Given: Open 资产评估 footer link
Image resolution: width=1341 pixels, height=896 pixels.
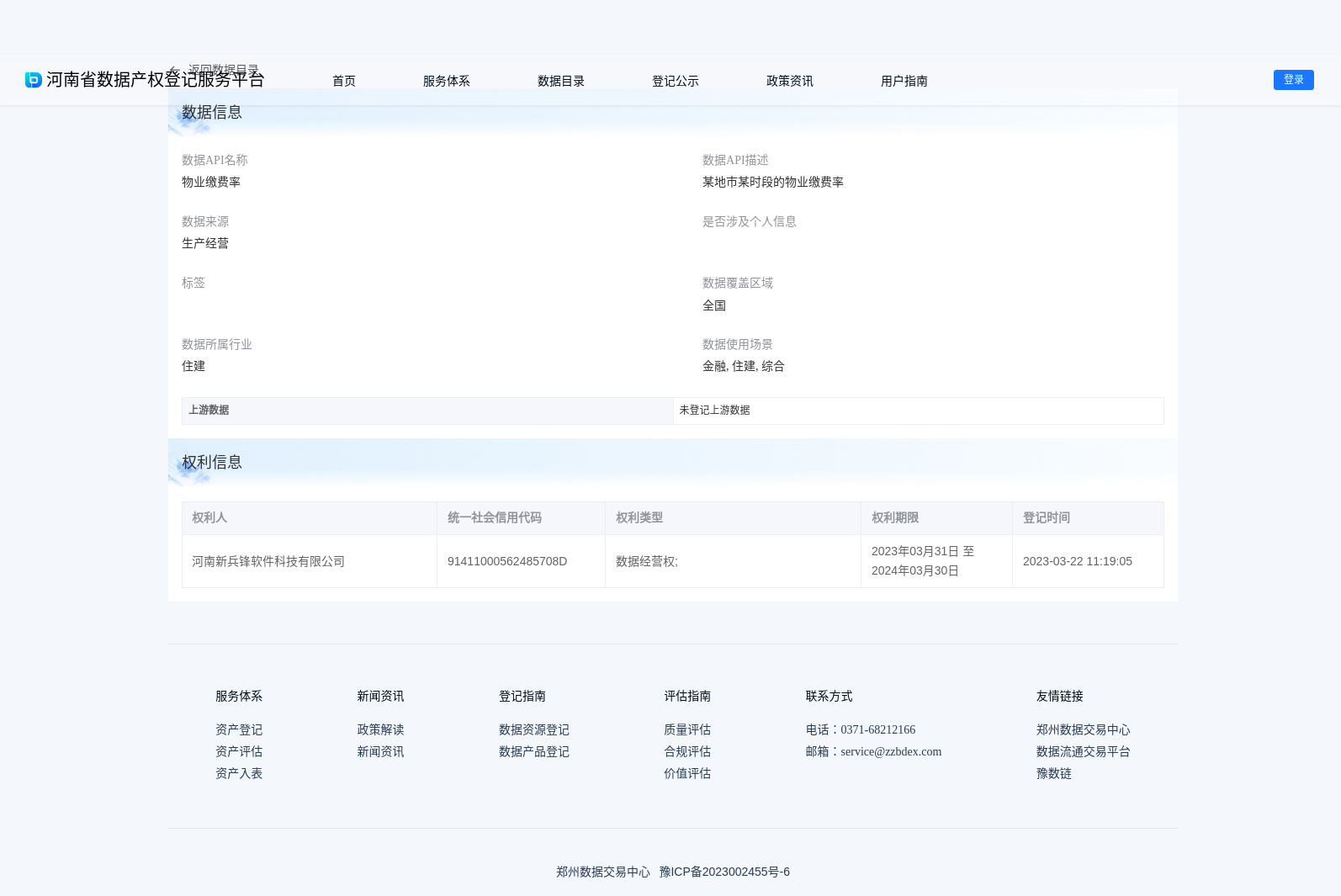Looking at the screenshot, I should (x=239, y=751).
